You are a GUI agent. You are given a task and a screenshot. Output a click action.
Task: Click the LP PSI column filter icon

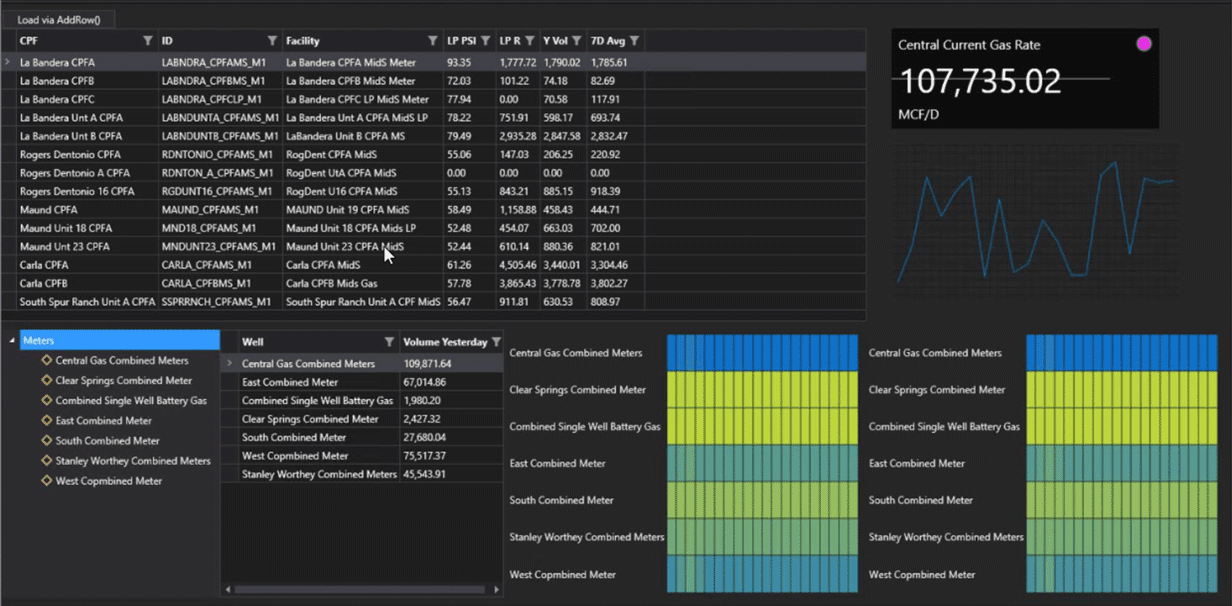pos(487,41)
